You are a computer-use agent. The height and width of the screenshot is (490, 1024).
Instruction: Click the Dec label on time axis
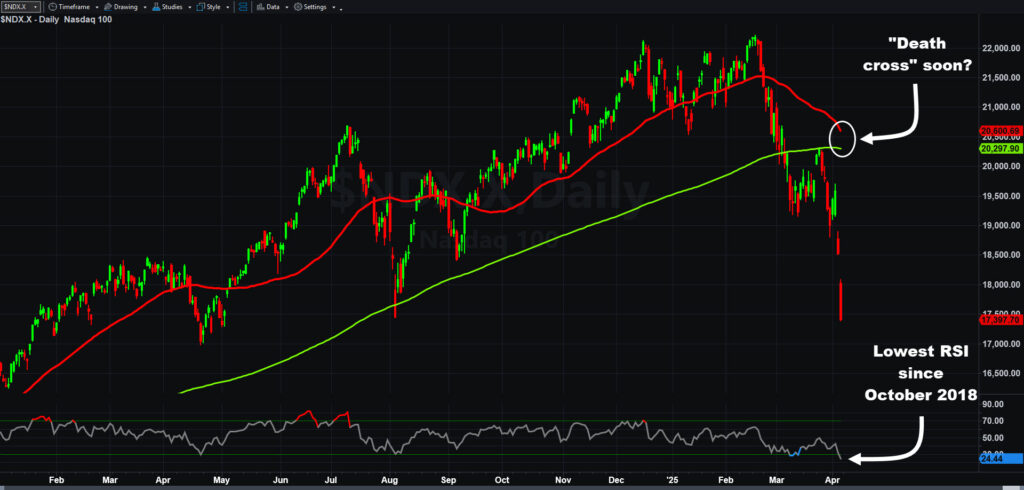click(x=615, y=479)
